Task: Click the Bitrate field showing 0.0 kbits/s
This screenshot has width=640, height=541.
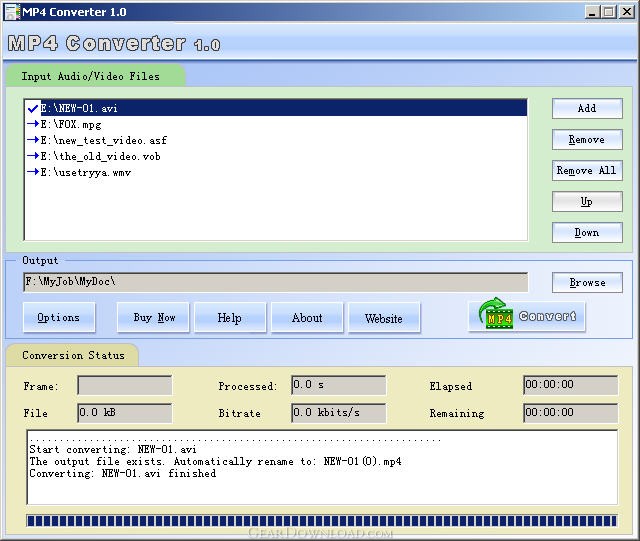Action: coord(338,413)
